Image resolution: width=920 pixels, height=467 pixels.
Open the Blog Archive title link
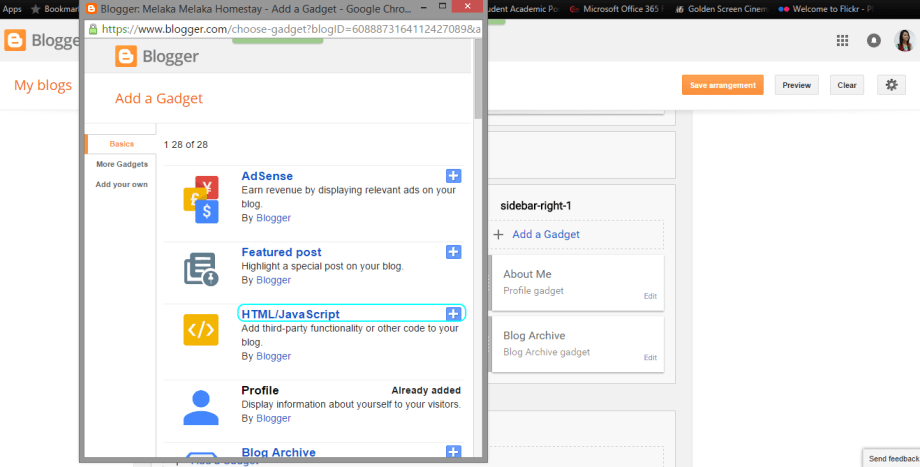[279, 452]
